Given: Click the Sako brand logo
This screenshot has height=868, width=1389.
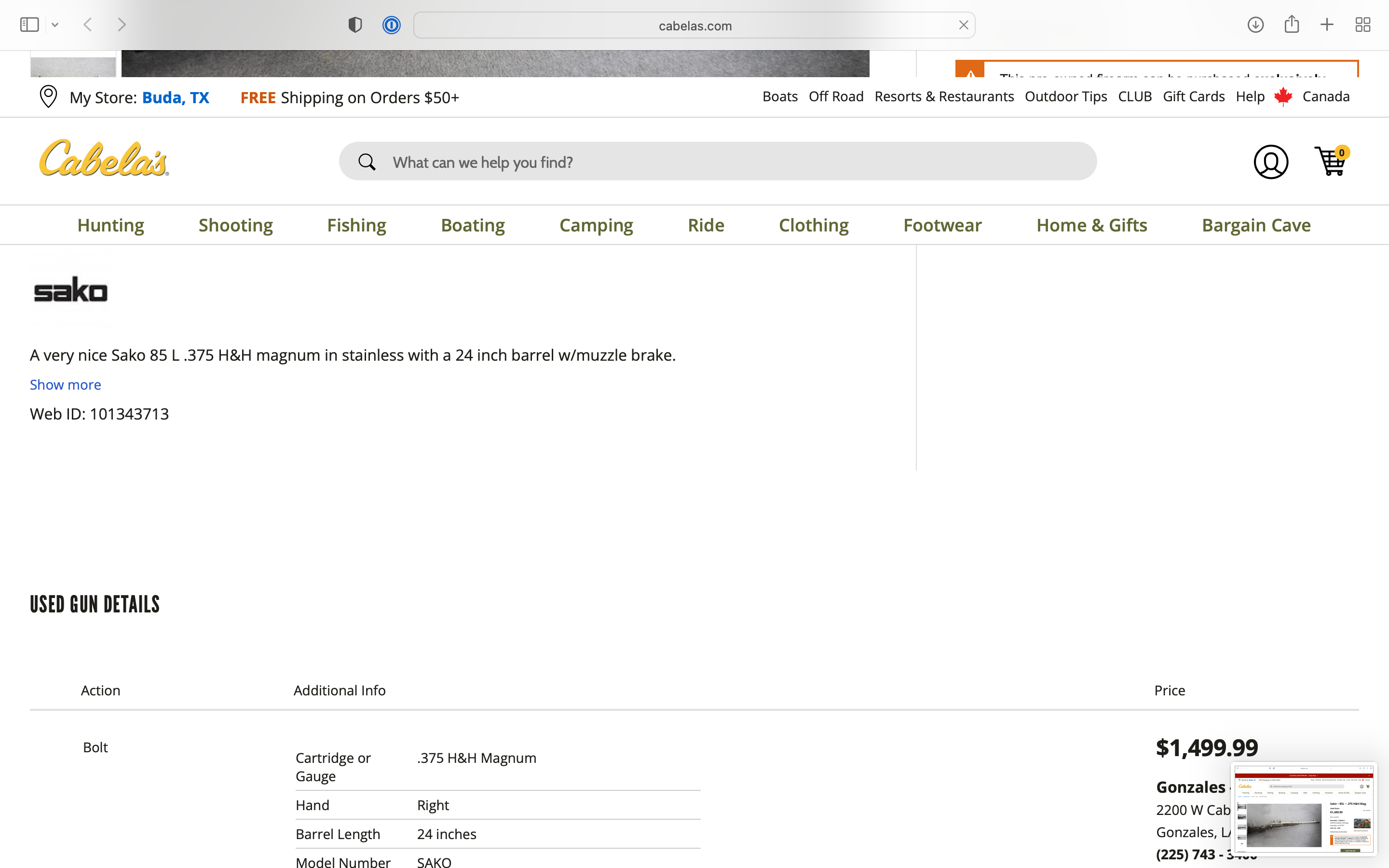Looking at the screenshot, I should tap(70, 290).
